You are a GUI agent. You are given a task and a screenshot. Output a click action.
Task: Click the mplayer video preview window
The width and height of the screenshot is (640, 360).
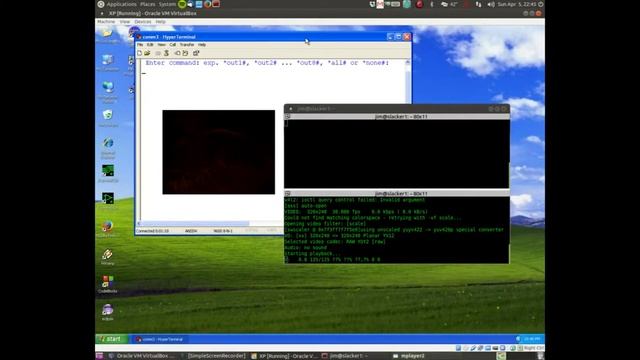(218, 152)
